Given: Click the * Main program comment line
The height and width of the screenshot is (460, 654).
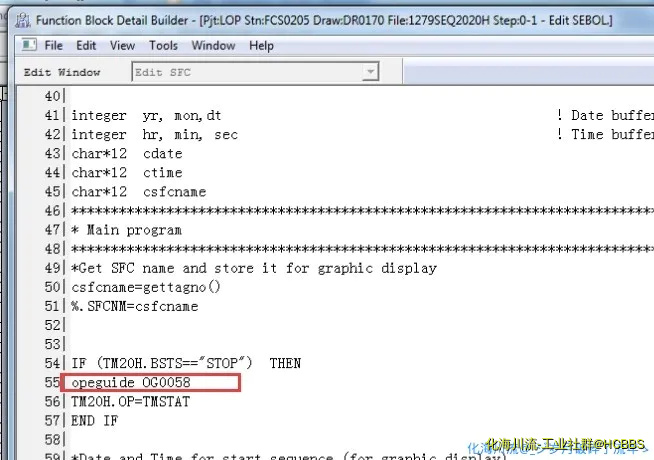Looking at the screenshot, I should click(126, 230).
